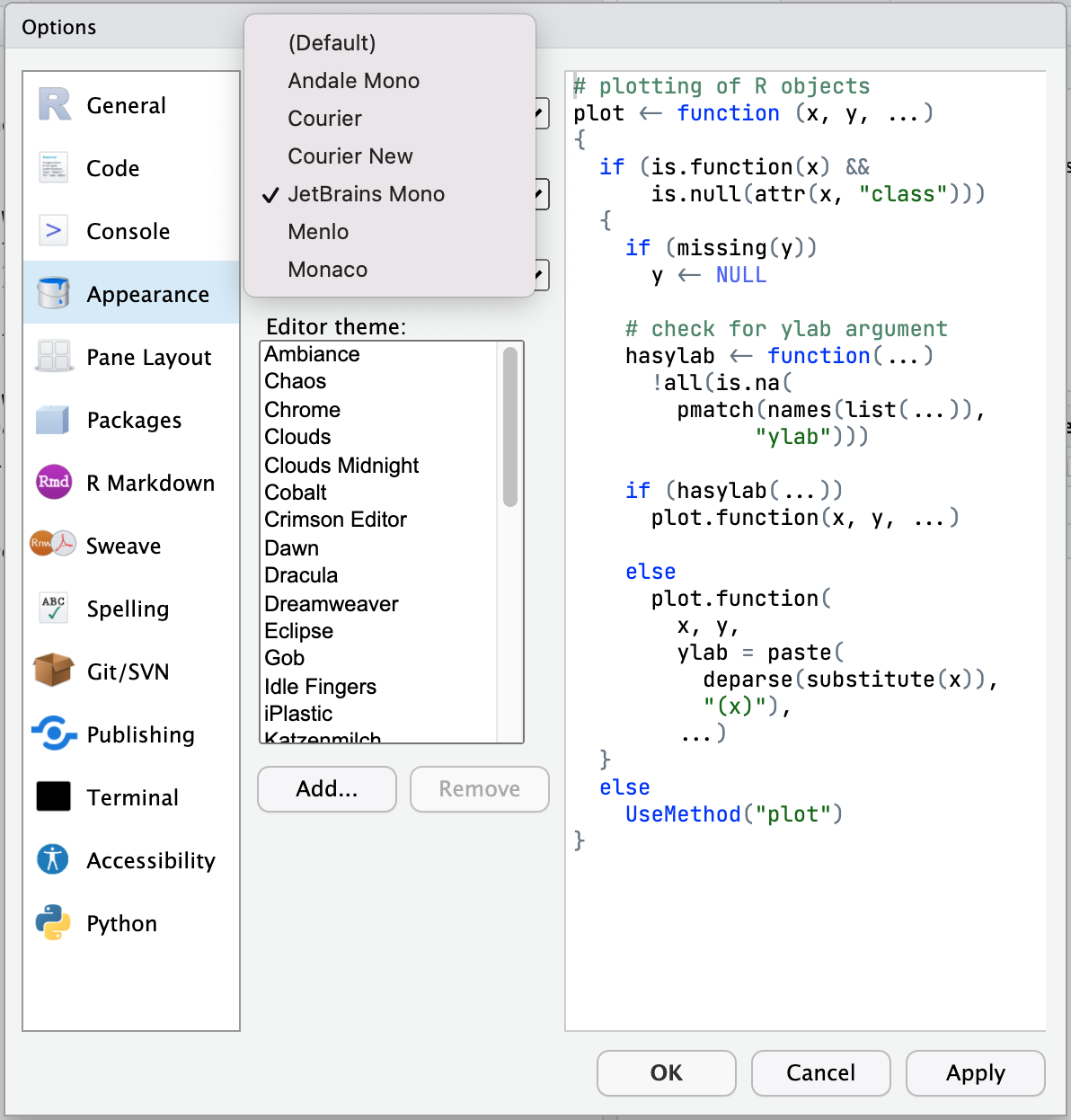Pick Courier from the open font dropdown
This screenshot has width=1071, height=1120.
pyautogui.click(x=324, y=118)
